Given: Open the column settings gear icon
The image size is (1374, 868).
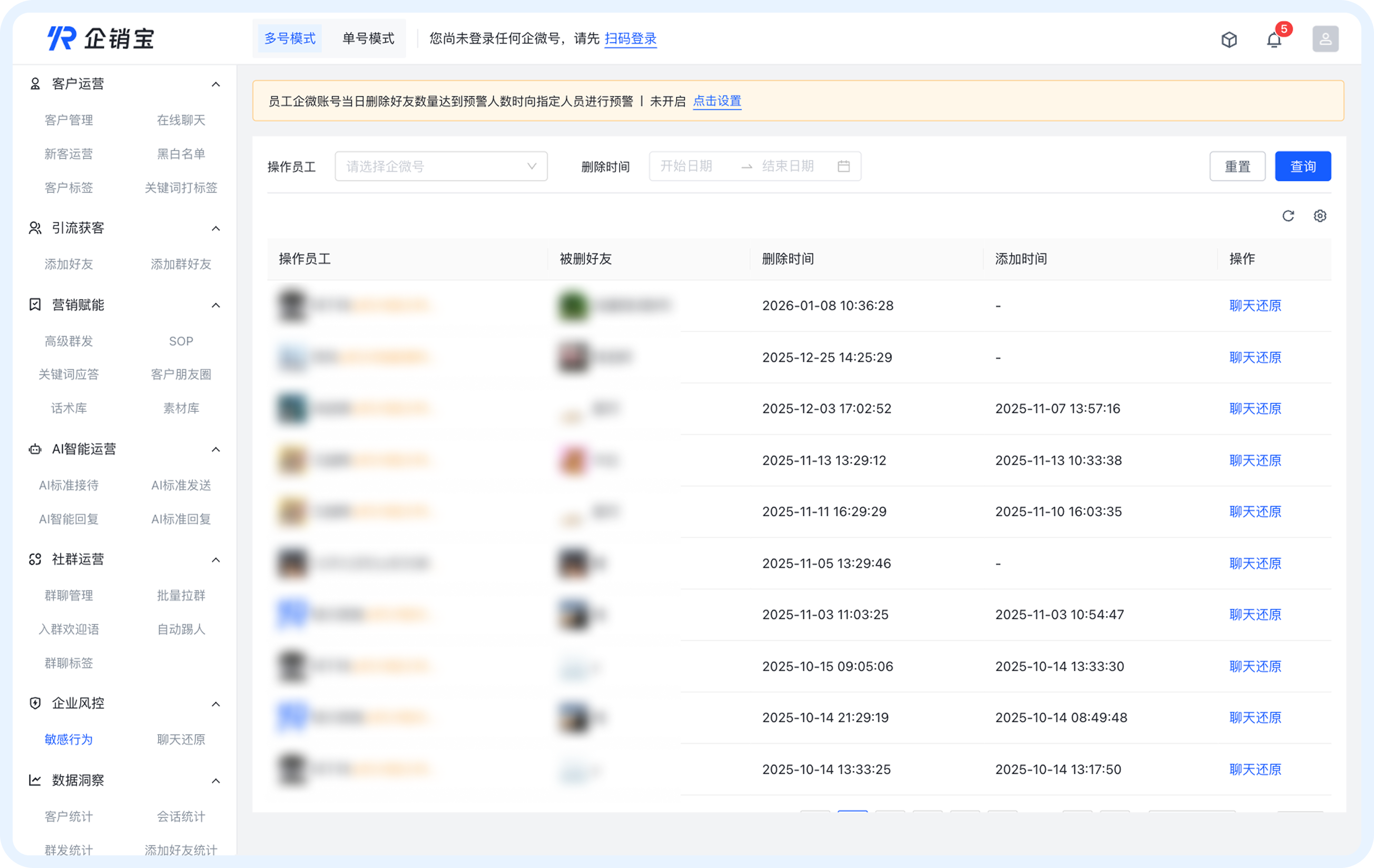Looking at the screenshot, I should click(x=1320, y=216).
